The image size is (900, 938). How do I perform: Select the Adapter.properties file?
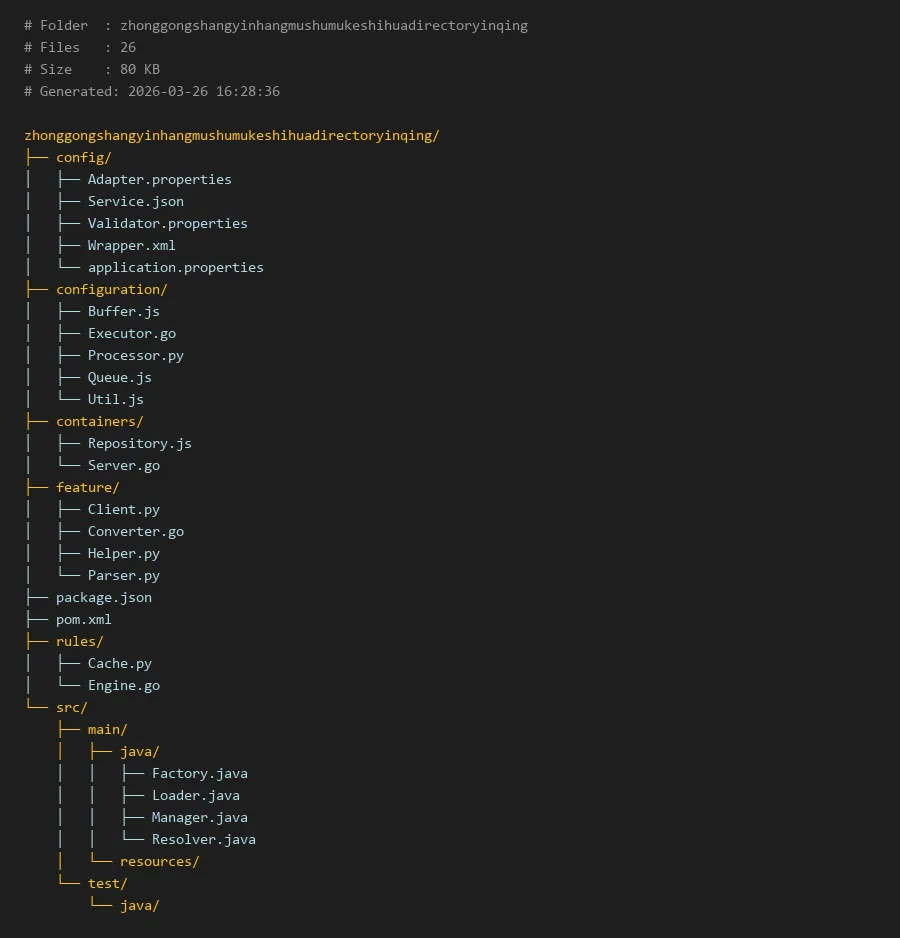[159, 179]
